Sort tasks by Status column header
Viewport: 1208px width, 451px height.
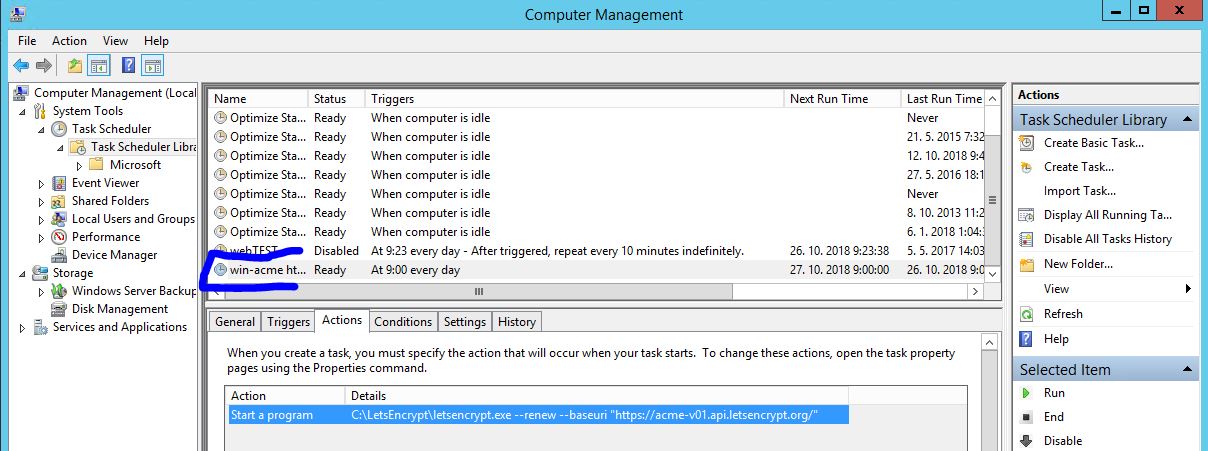(336, 99)
